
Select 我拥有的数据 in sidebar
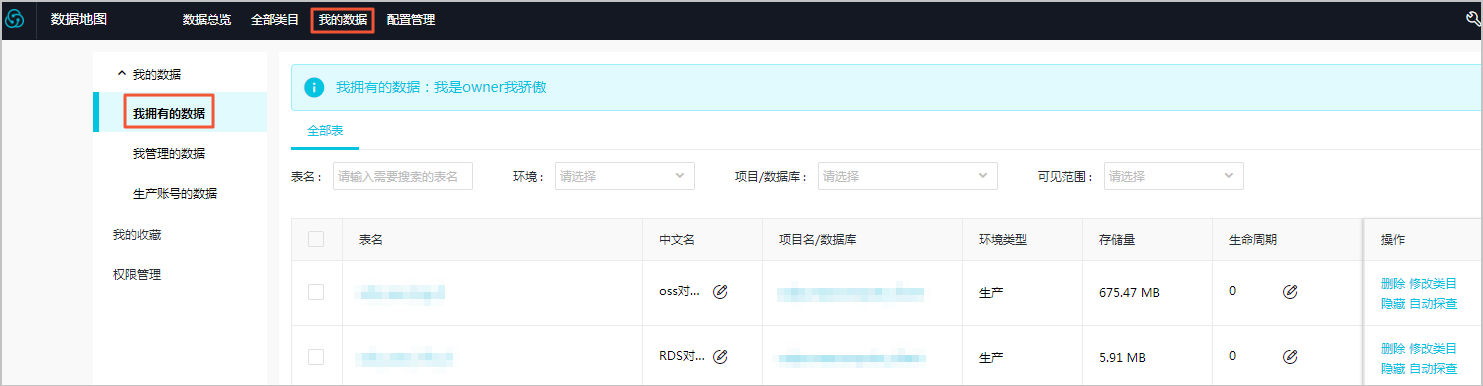(169, 113)
